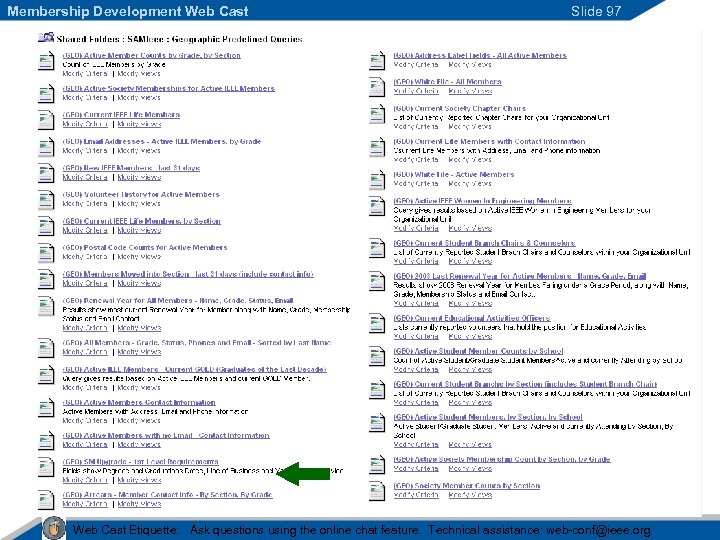The width and height of the screenshot is (720, 540).
Task: Open the Active Member Counts by Grade, by Section query
Action: tap(152, 55)
